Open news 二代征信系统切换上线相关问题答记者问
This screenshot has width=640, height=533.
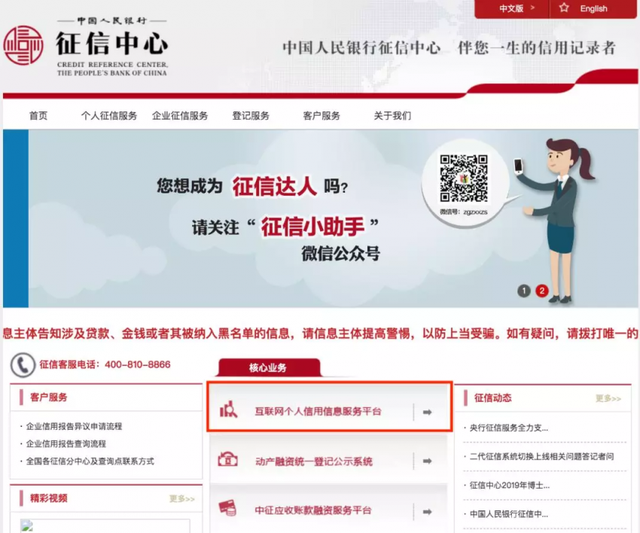click(x=542, y=456)
